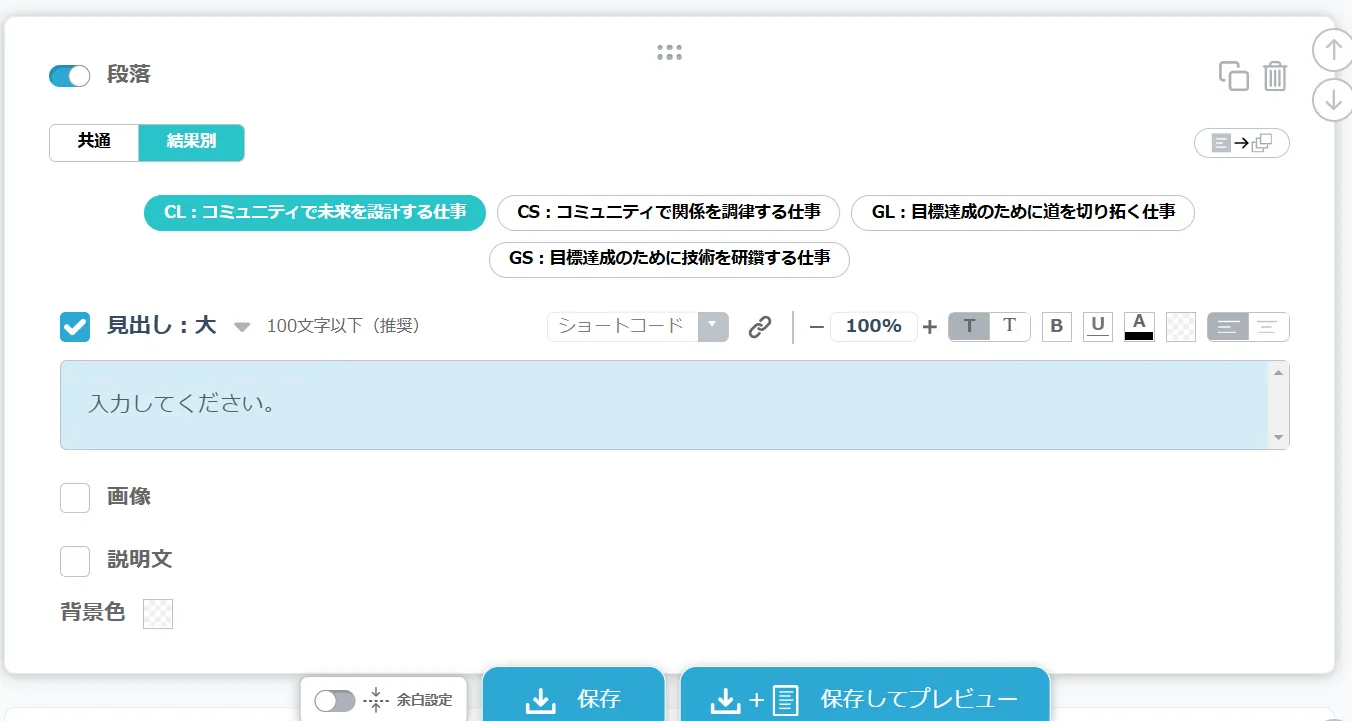The width and height of the screenshot is (1352, 721).
Task: Enable the 画像 checkbox
Action: [x=75, y=497]
